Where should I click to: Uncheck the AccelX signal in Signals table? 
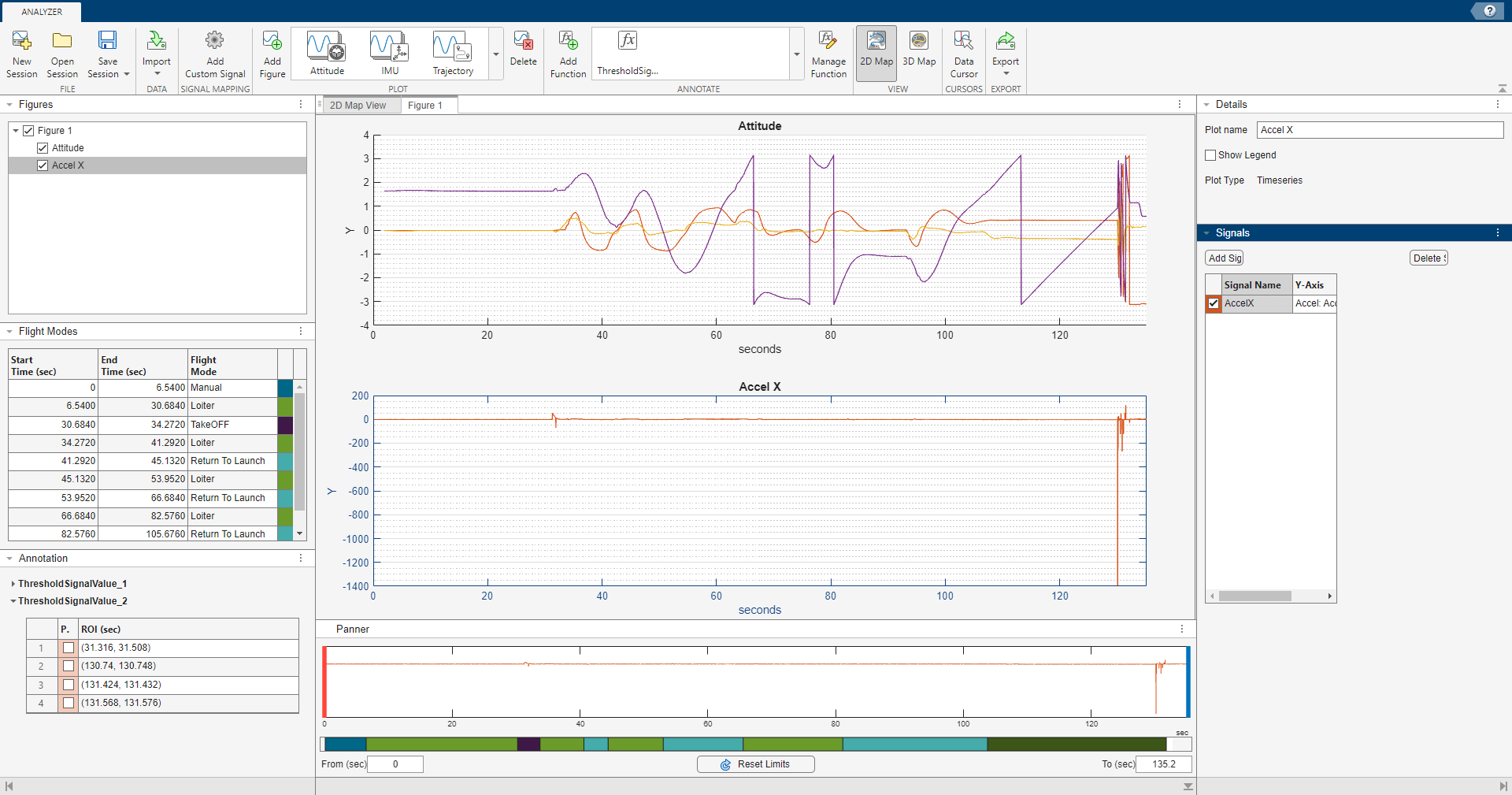click(1214, 303)
